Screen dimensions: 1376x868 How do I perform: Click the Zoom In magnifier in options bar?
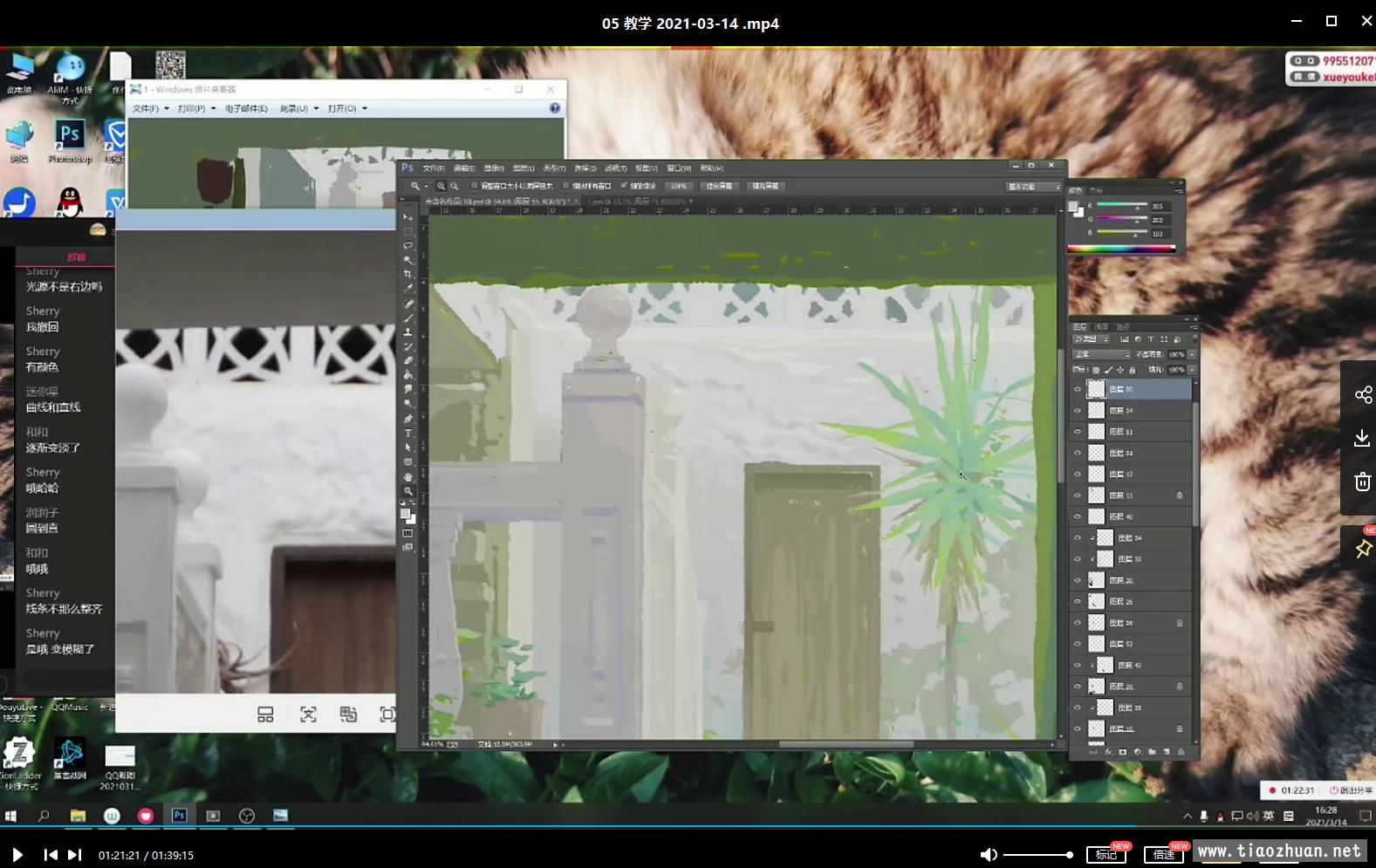pos(441,186)
